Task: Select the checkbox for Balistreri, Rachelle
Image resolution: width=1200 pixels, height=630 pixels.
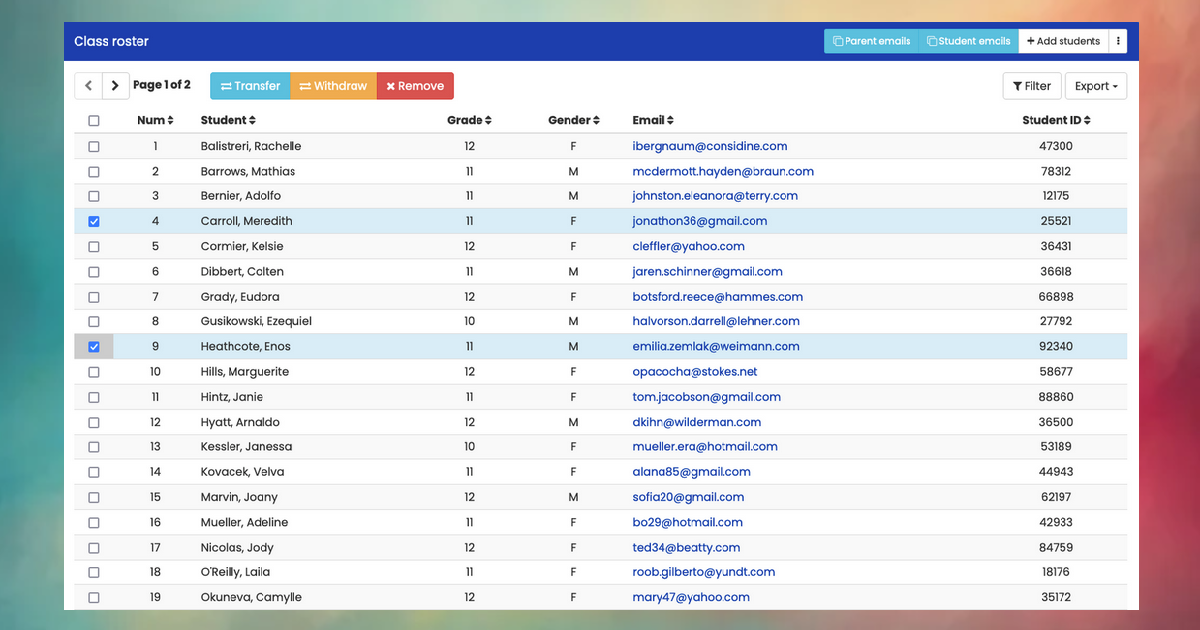Action: tap(94, 146)
